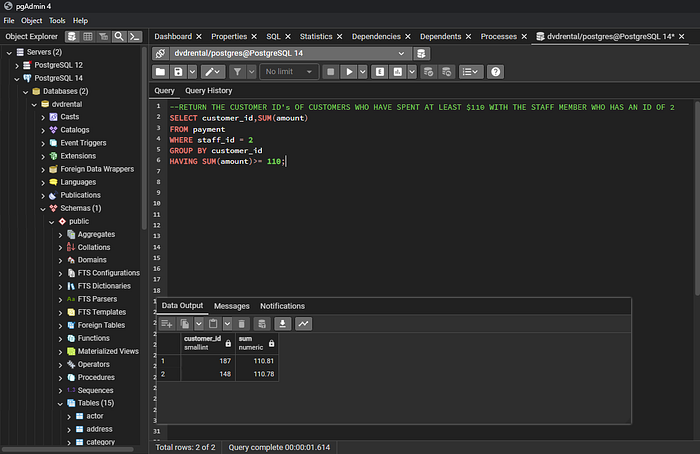700x454 pixels.
Task: Open the Search Objects magnifier icon
Action: (x=120, y=37)
